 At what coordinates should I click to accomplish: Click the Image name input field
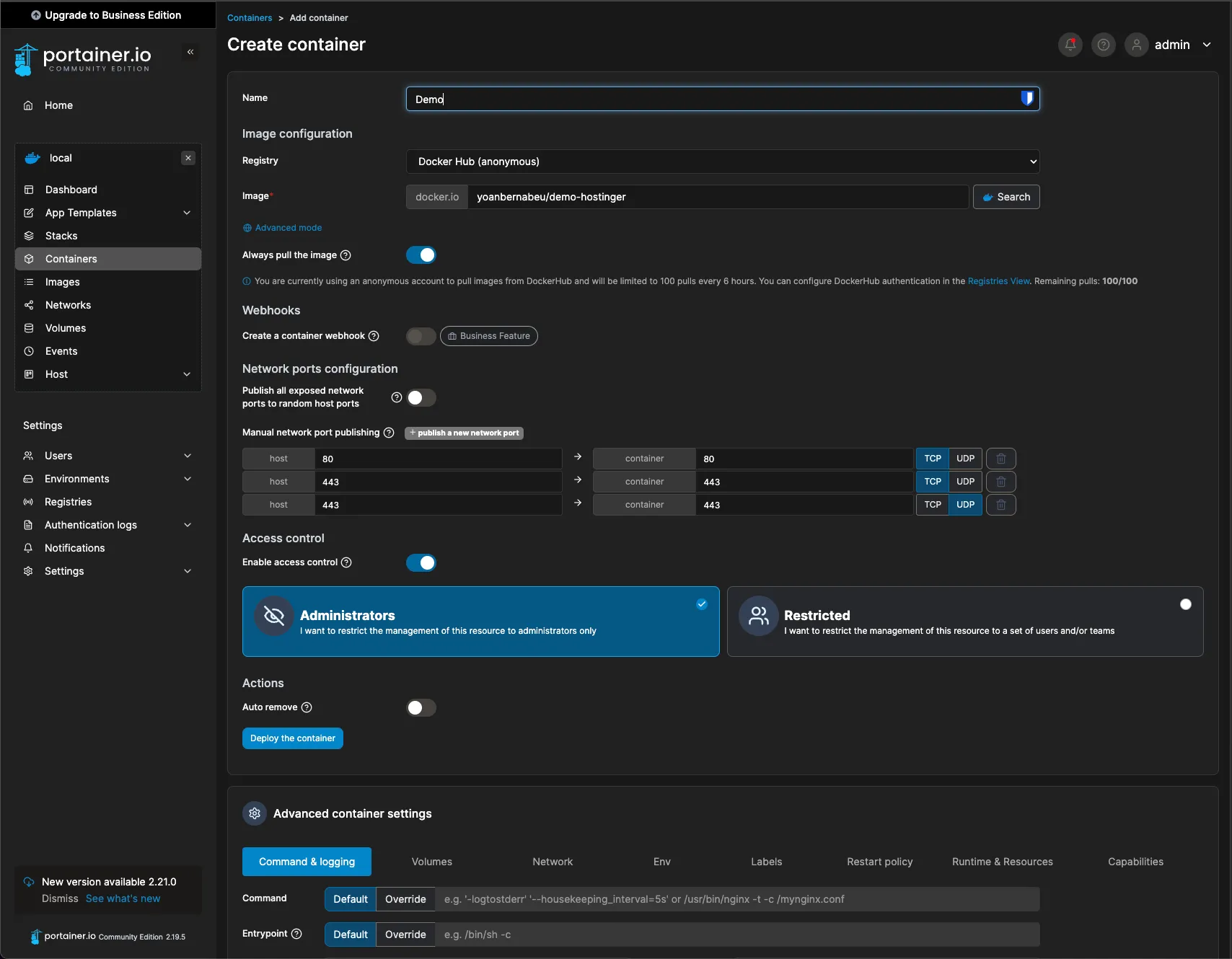click(717, 197)
